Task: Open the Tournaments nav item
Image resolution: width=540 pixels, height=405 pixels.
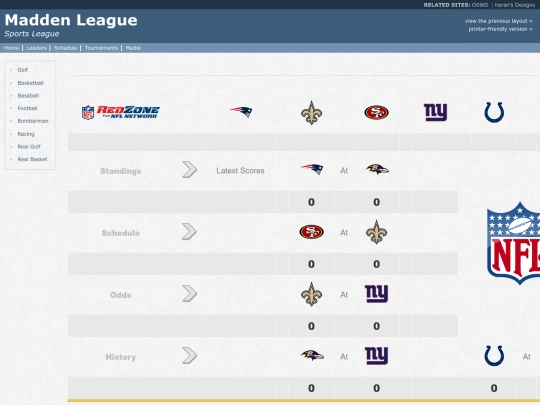Action: (101, 48)
